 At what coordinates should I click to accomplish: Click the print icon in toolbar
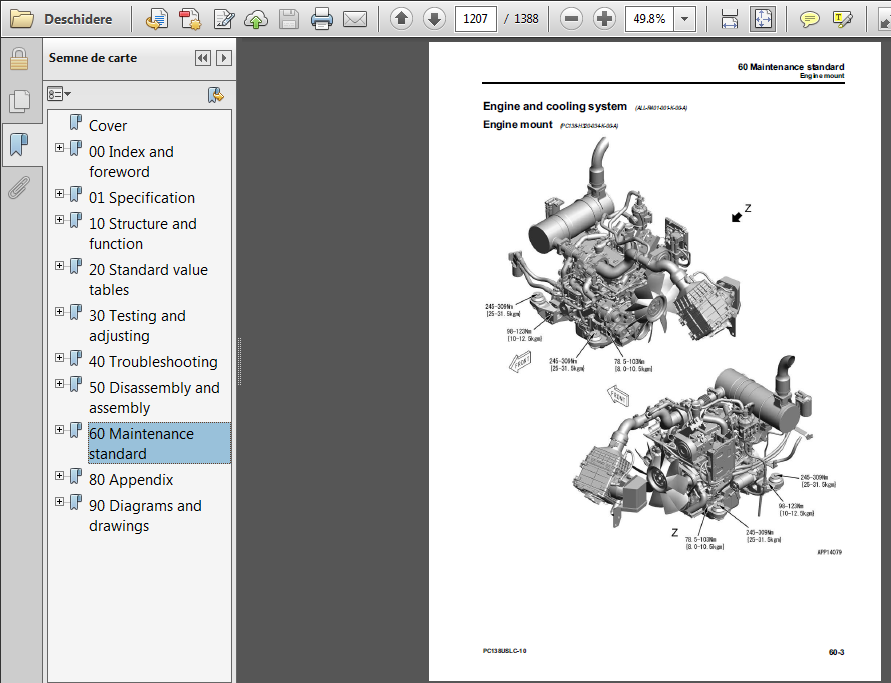(321, 18)
